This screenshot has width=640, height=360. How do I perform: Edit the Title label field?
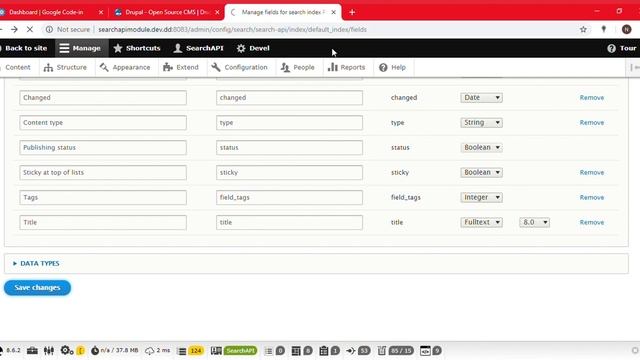tap(103, 222)
